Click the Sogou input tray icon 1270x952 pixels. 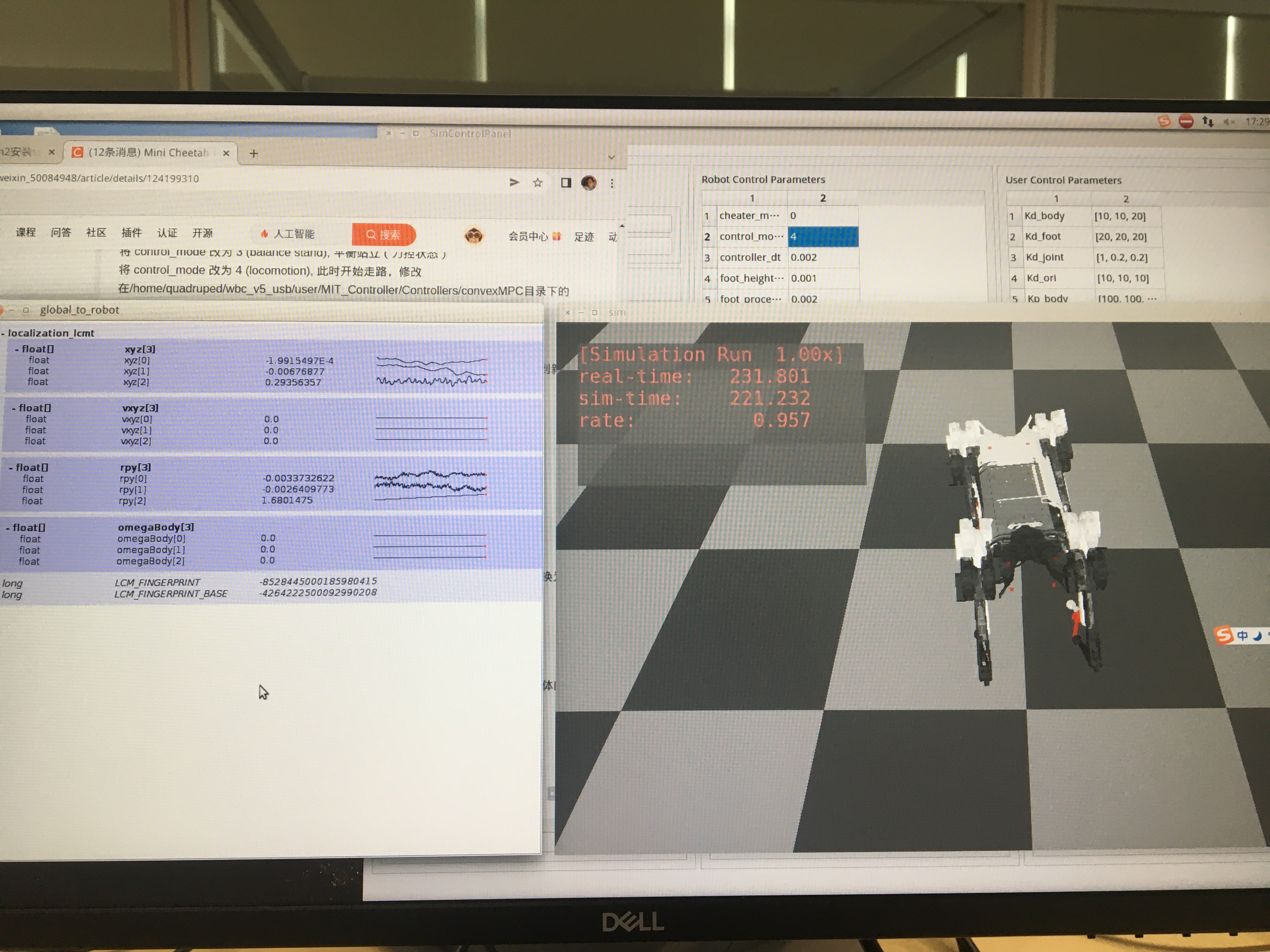1164,121
